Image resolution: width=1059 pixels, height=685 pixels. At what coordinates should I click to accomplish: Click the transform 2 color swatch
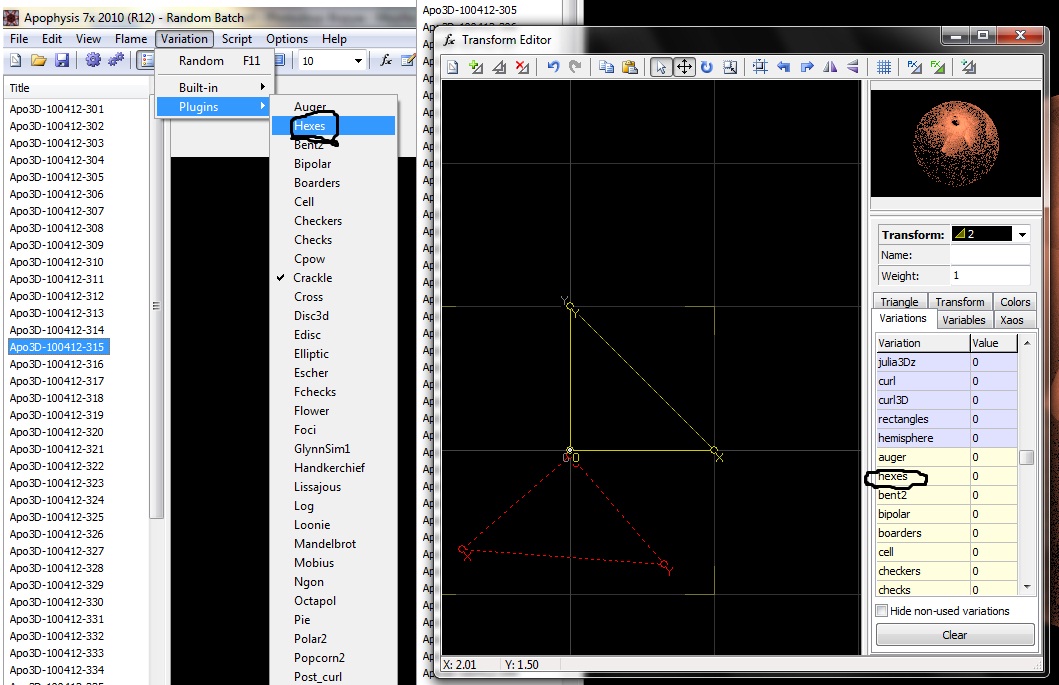[981, 234]
